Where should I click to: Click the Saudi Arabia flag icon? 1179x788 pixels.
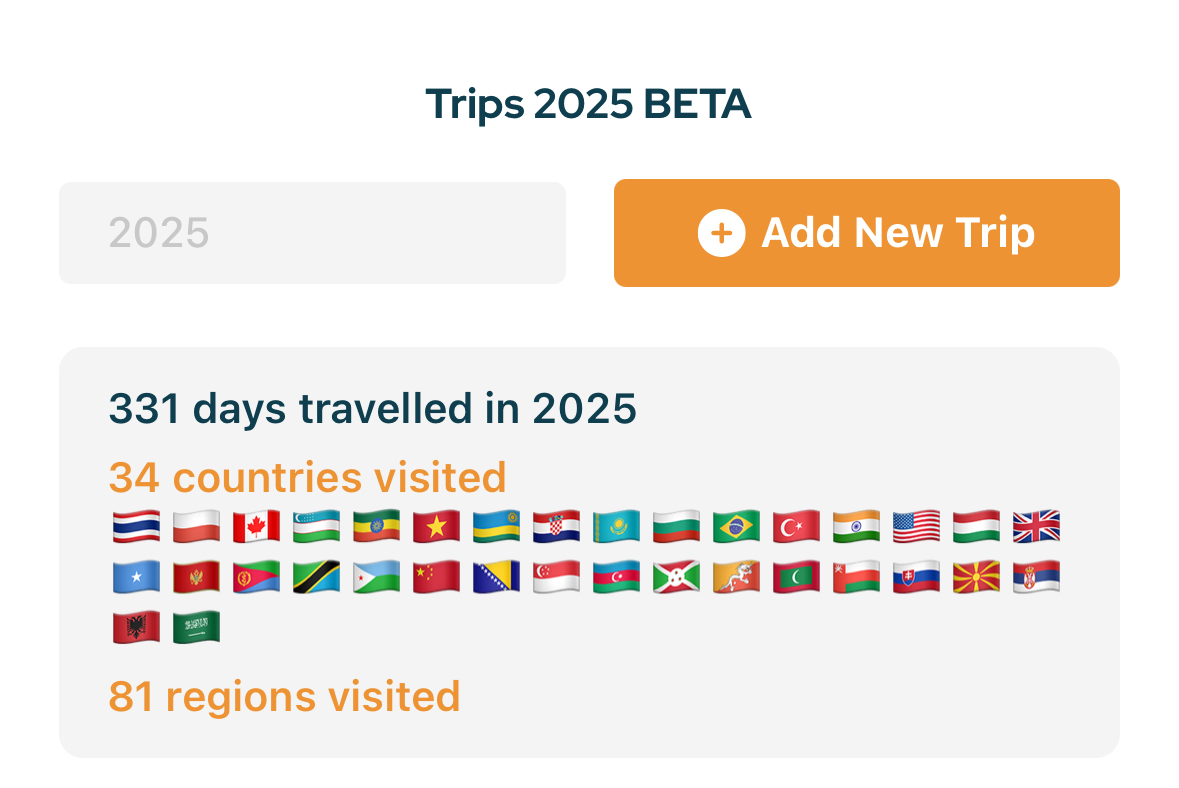click(197, 627)
